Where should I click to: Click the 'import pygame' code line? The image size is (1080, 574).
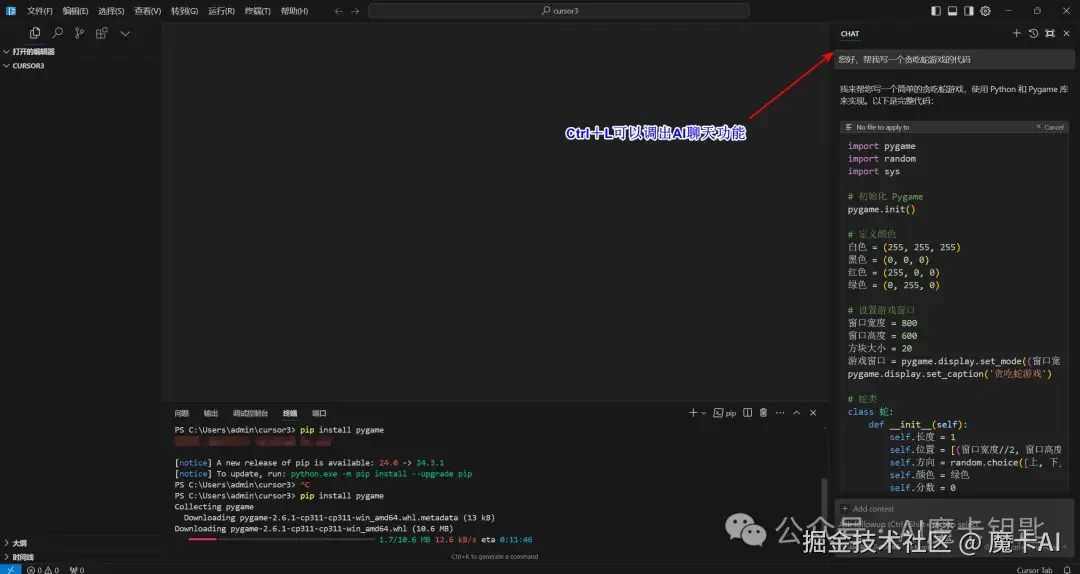[x=882, y=146]
